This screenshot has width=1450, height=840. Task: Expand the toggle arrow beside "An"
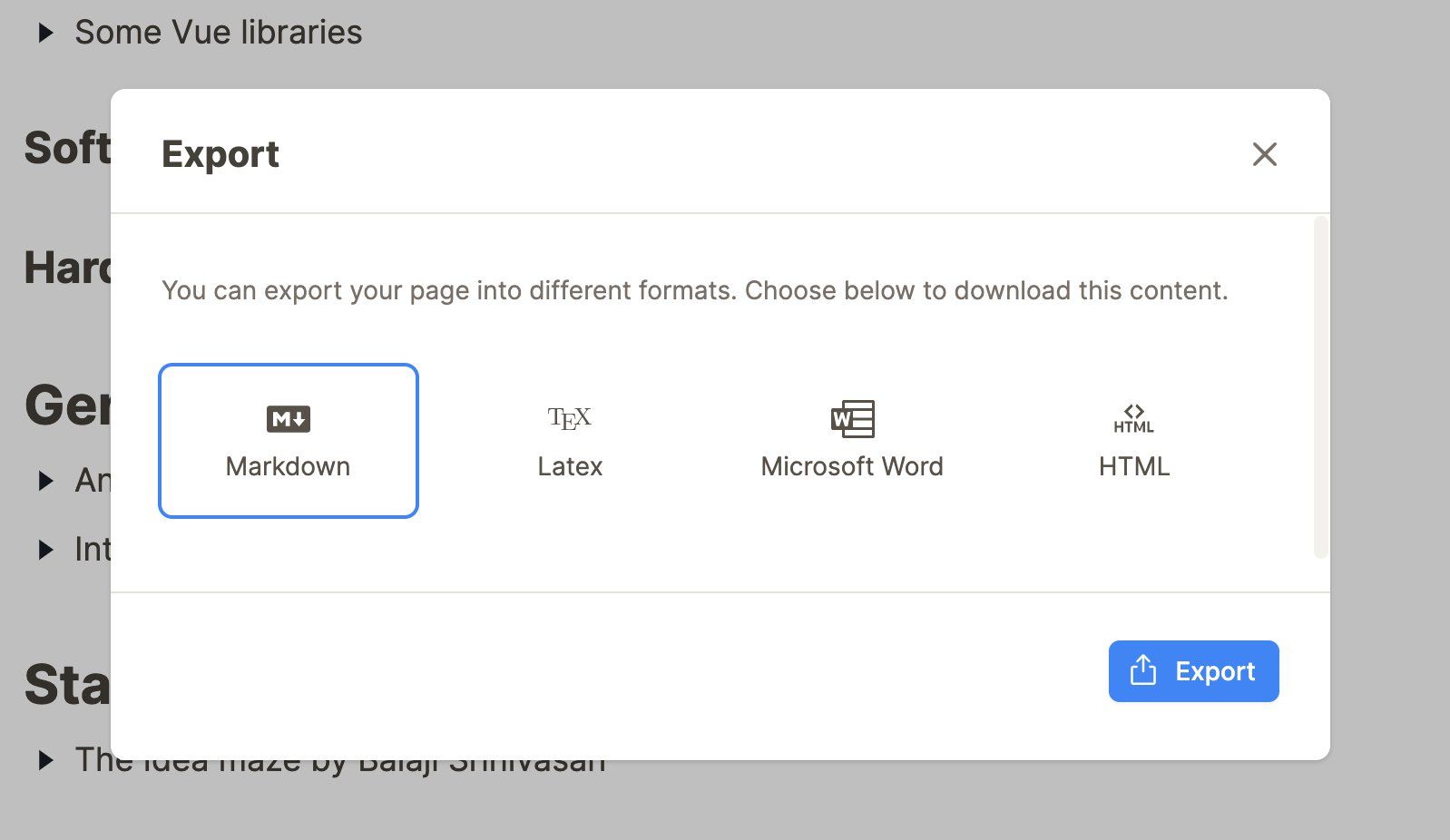(44, 481)
